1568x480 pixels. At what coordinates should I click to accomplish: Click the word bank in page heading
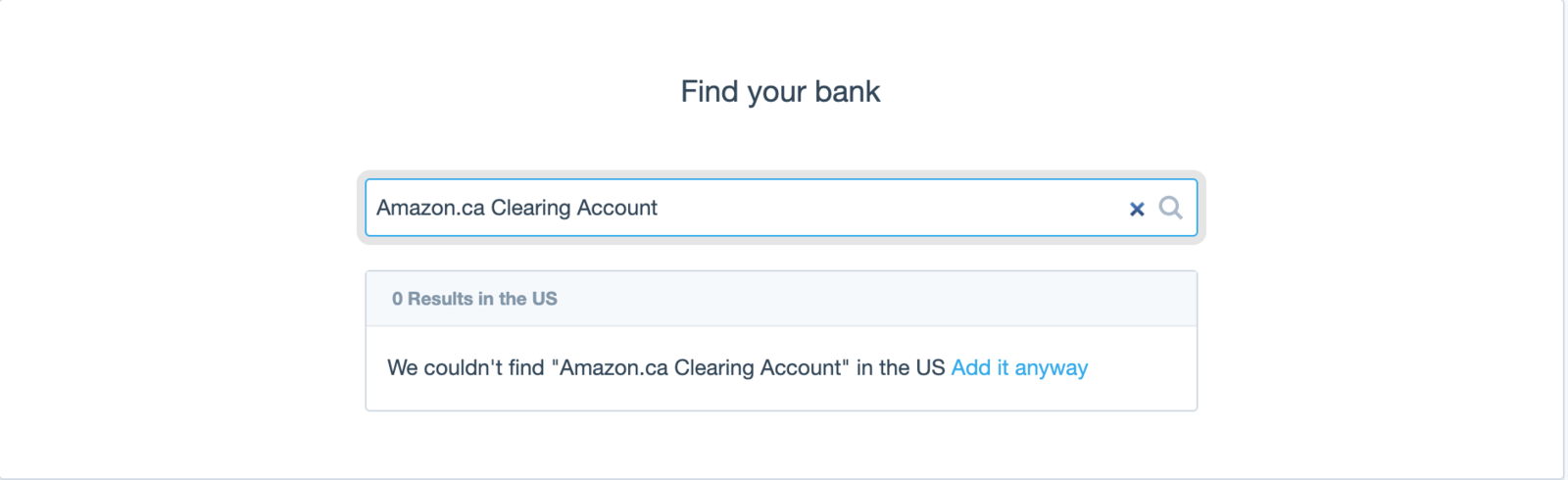pyautogui.click(x=848, y=91)
